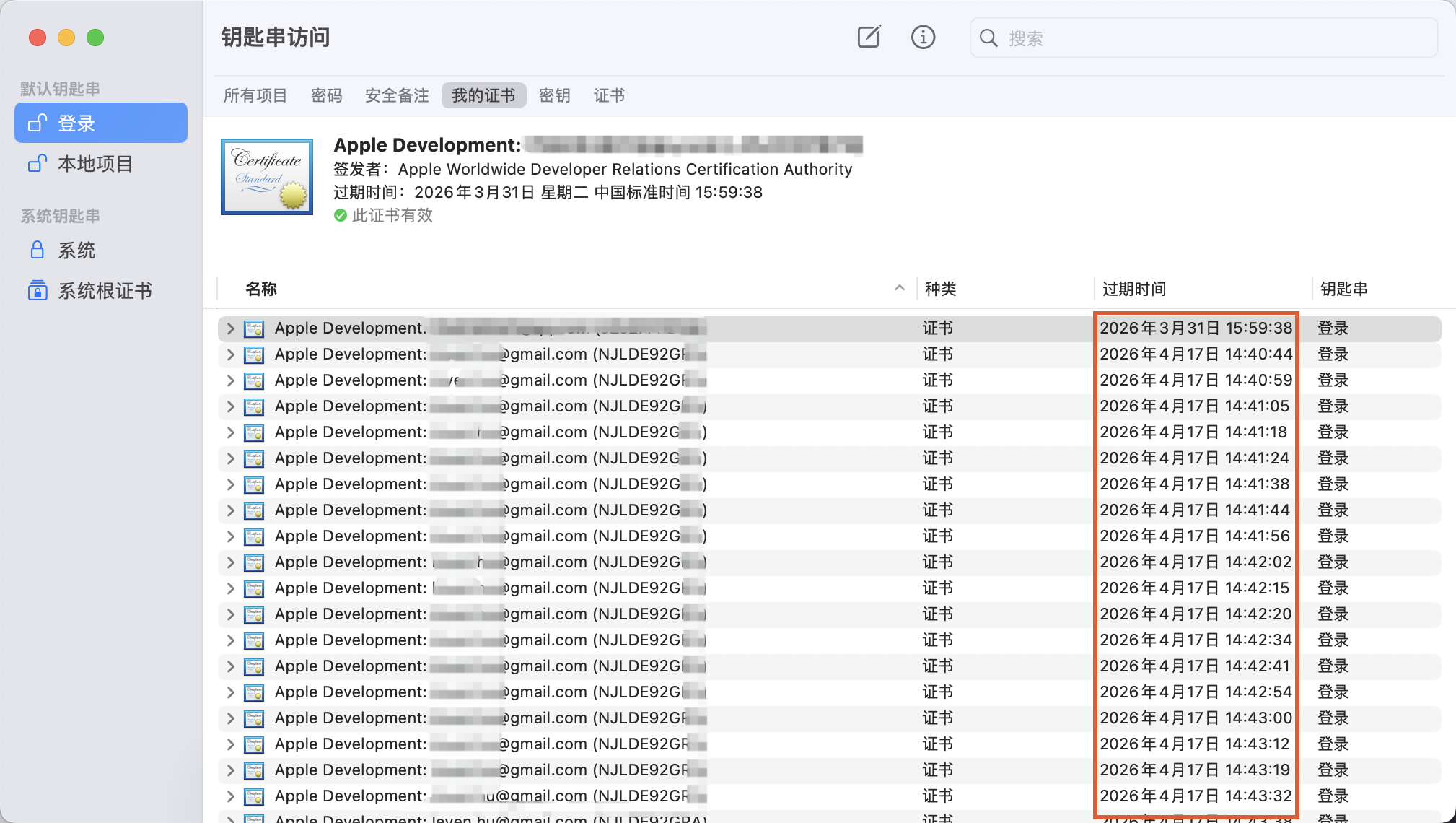This screenshot has width=1456, height=823.
Task: Click the magnifier icon in the search box
Action: [x=988, y=38]
